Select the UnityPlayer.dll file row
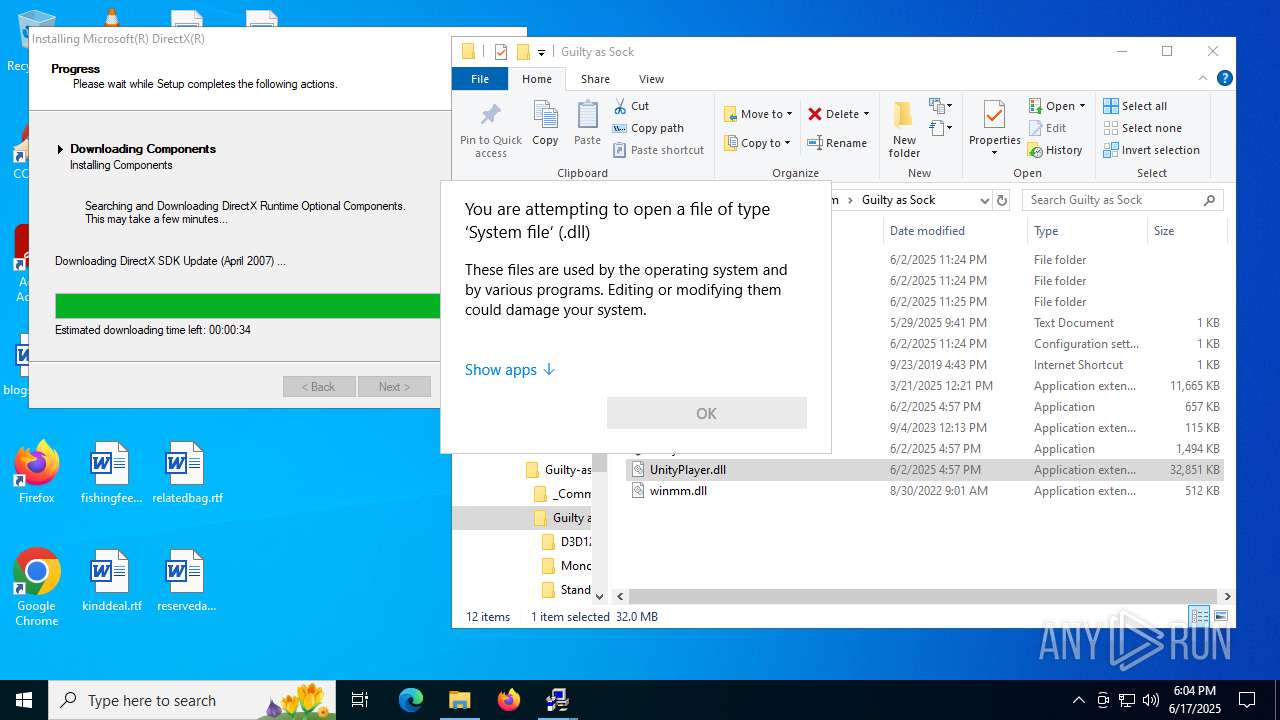This screenshot has height=720, width=1280. pyautogui.click(x=925, y=470)
